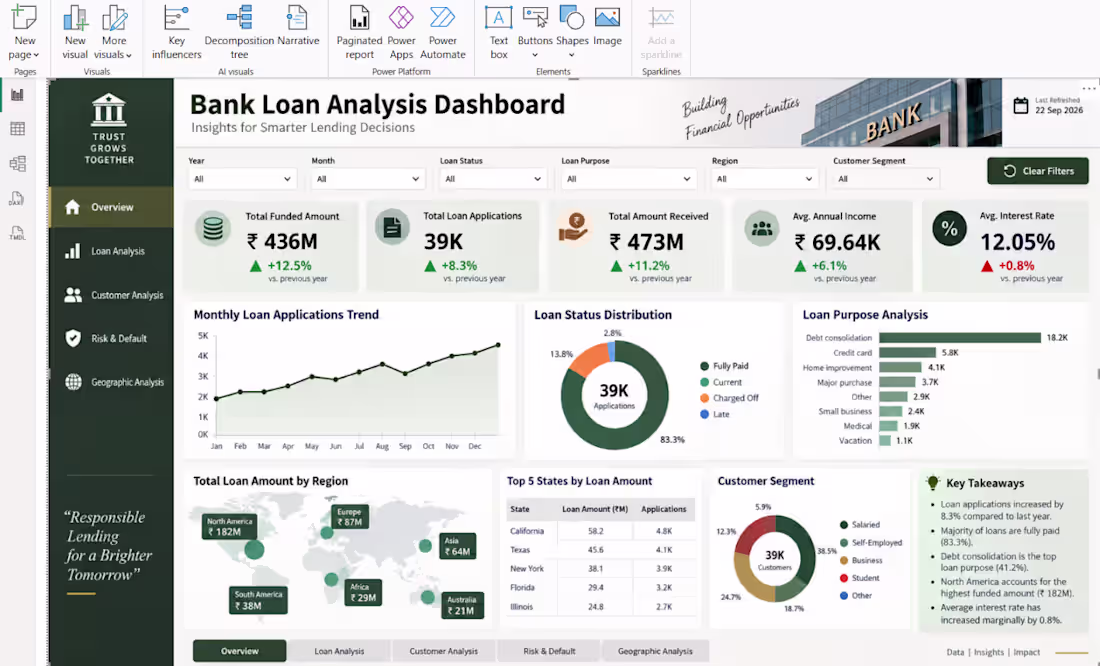Go to Loan Analysis in the sidebar
This screenshot has height=666, width=1100.
(112, 251)
